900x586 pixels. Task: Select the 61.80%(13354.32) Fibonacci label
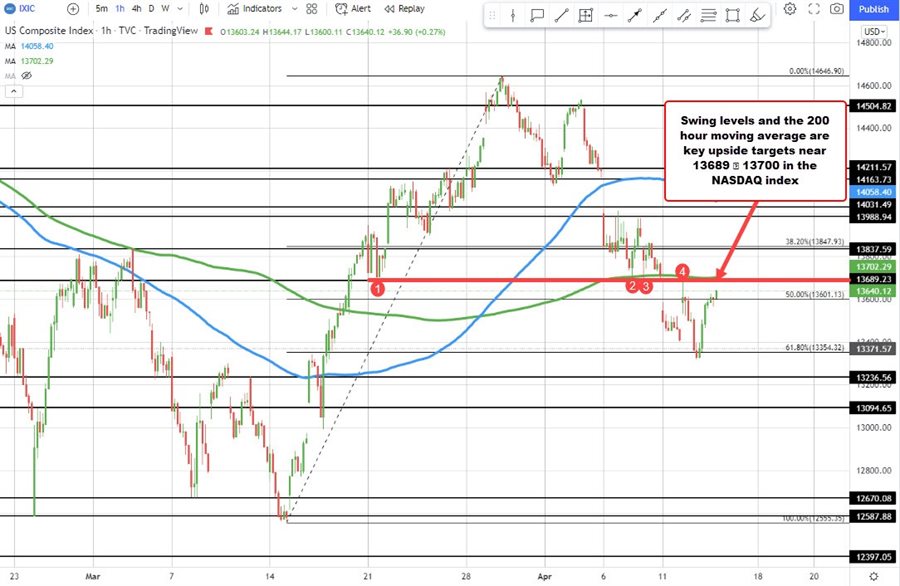(814, 347)
